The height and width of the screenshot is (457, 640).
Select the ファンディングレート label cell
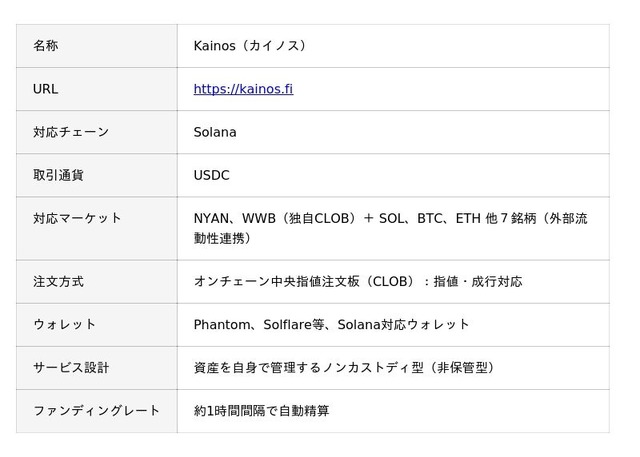tap(96, 410)
